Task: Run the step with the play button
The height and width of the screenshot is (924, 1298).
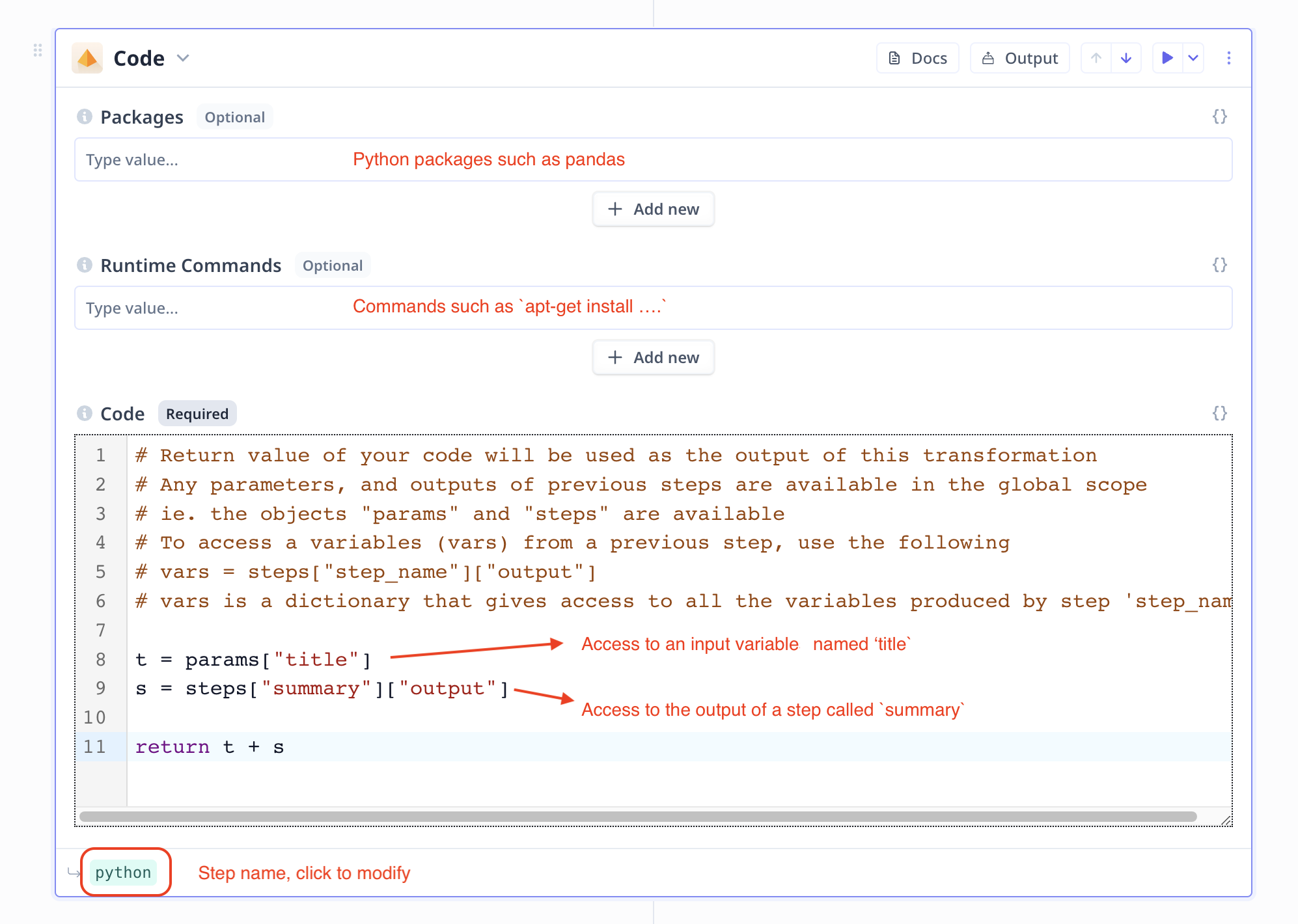Action: click(x=1168, y=58)
